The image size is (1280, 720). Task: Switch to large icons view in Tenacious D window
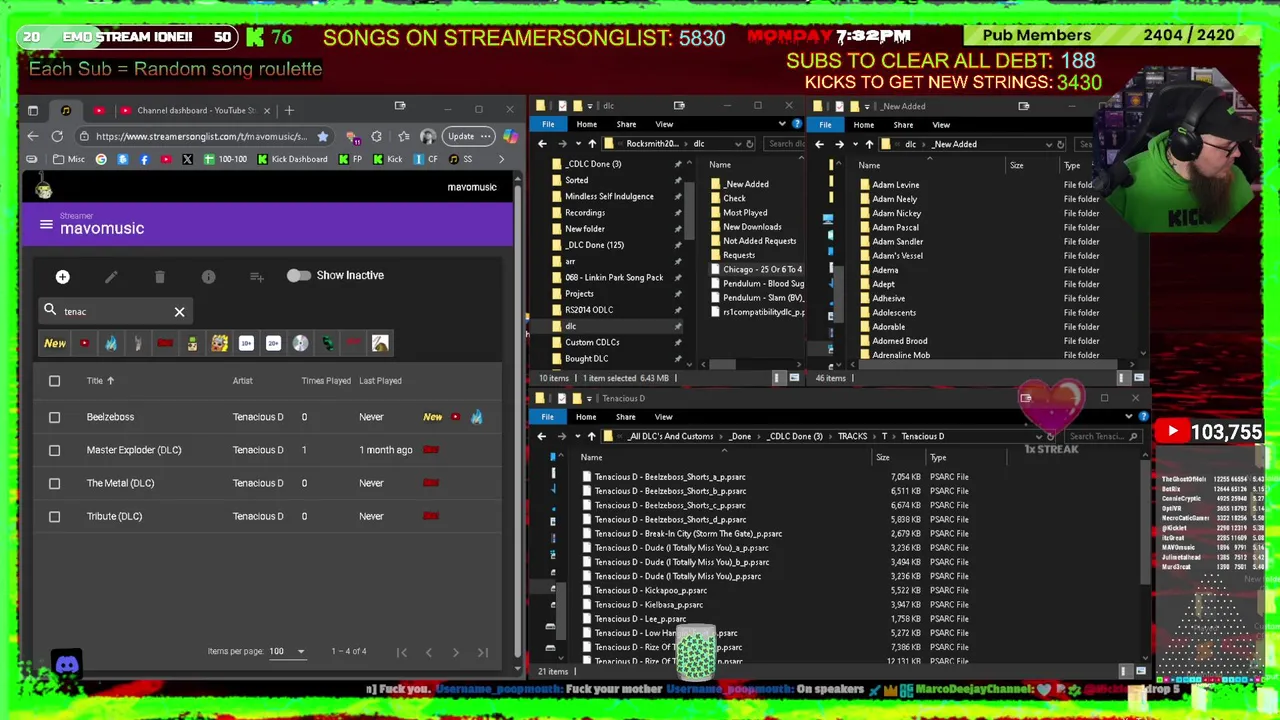click(x=1140, y=671)
